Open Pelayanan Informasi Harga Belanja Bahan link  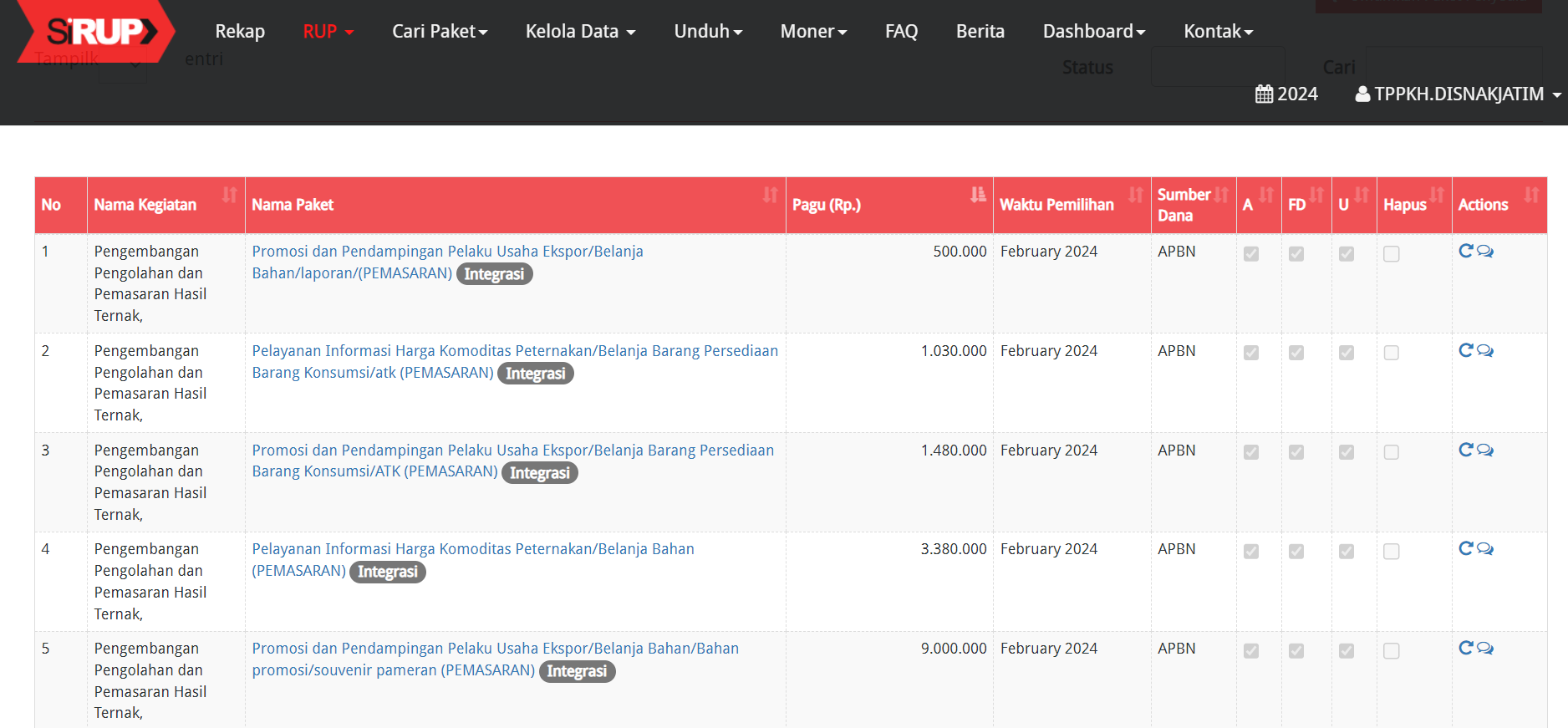coord(473,559)
